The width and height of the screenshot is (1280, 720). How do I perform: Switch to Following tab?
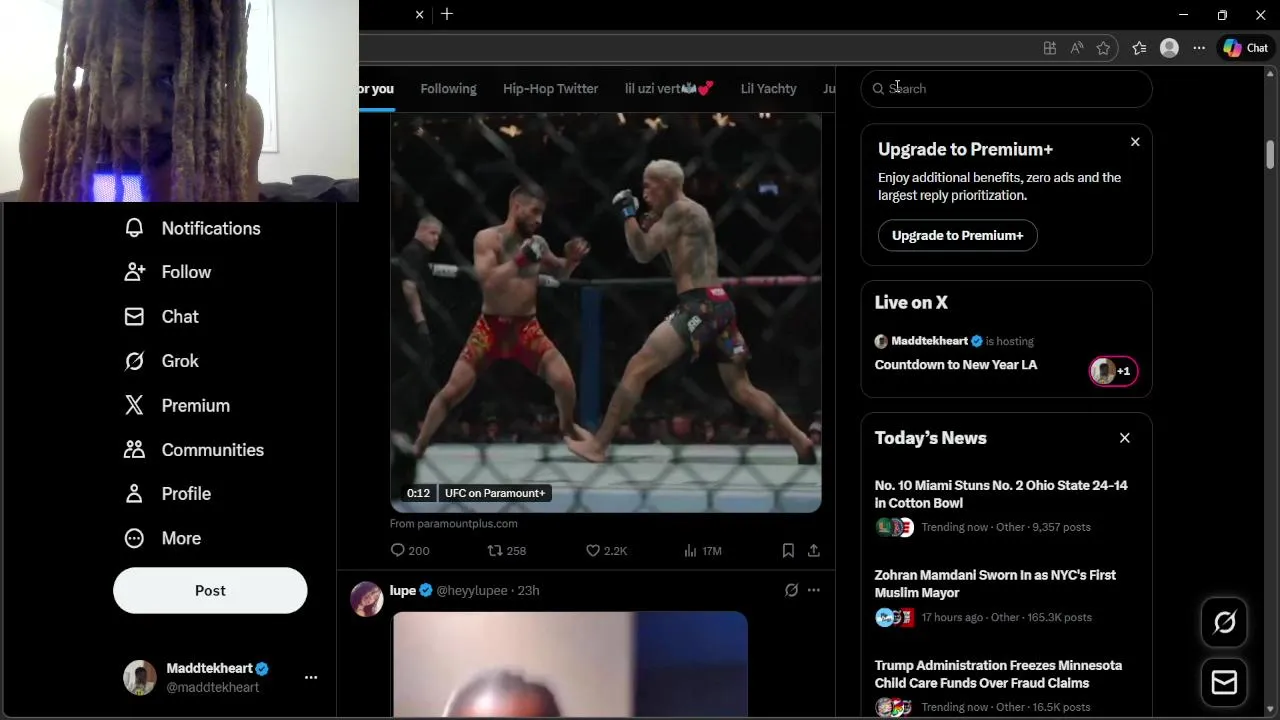point(448,89)
